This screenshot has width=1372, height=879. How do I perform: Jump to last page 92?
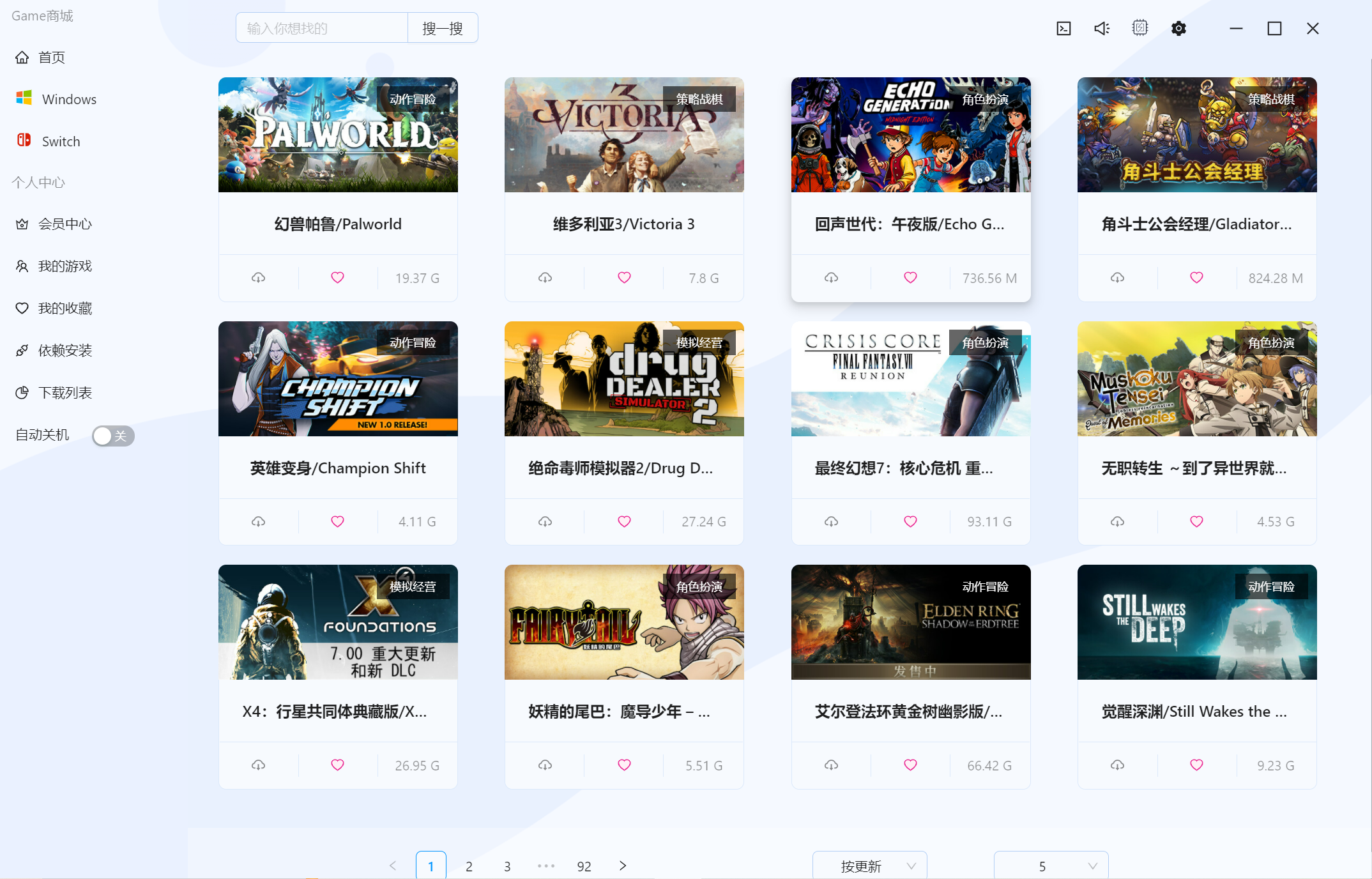point(584,866)
